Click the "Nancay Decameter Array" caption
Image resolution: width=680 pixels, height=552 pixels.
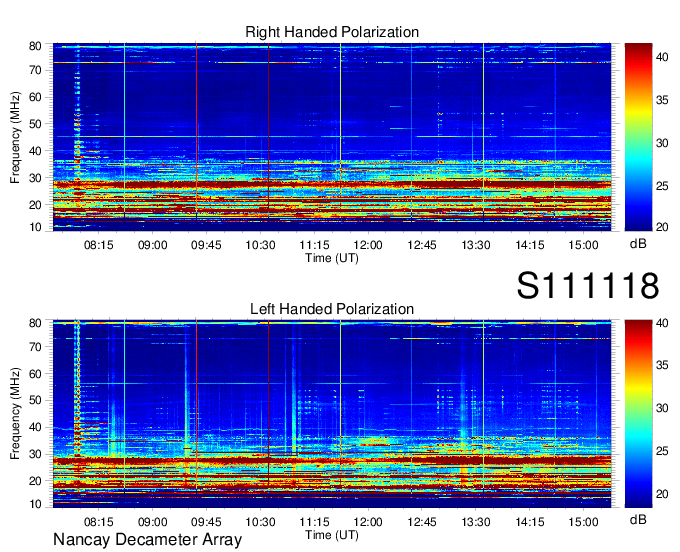pyautogui.click(x=147, y=540)
